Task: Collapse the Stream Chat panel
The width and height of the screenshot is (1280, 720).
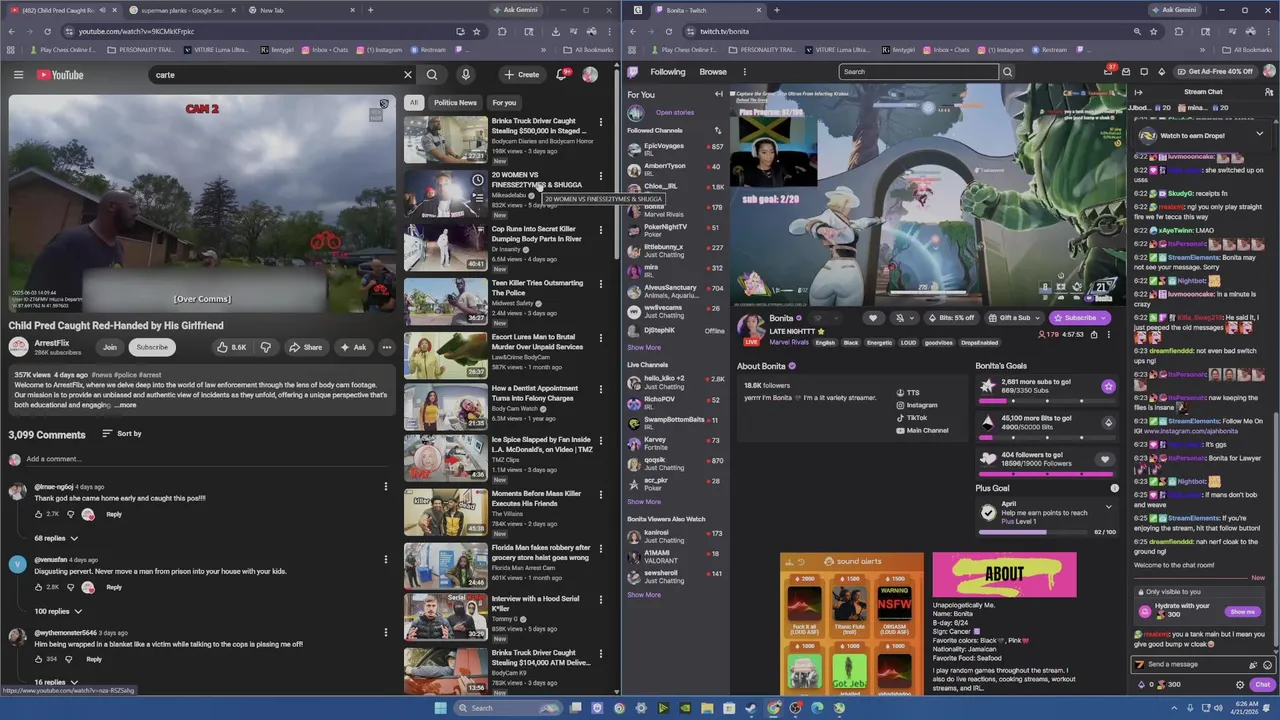Action: (1138, 92)
